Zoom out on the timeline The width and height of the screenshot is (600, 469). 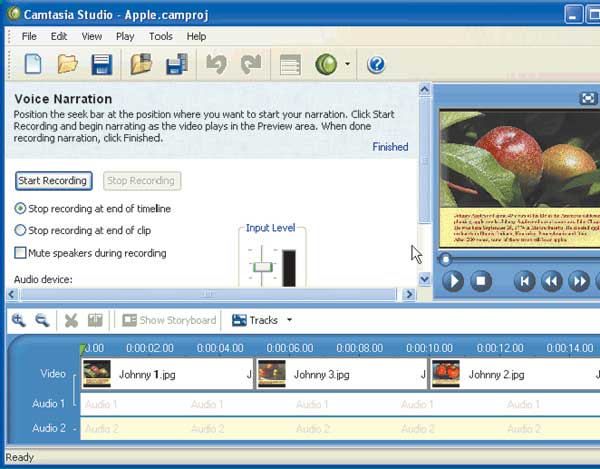(42, 320)
